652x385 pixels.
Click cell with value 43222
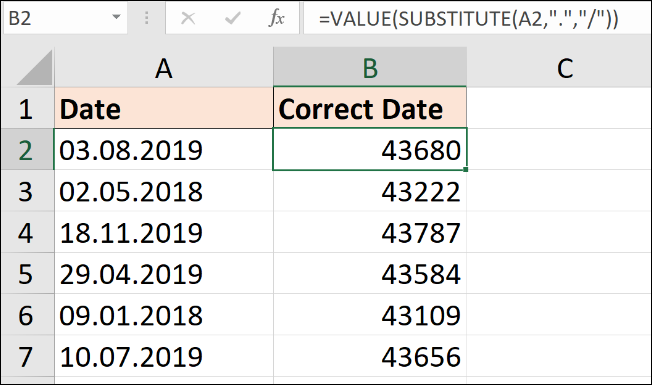click(x=370, y=191)
